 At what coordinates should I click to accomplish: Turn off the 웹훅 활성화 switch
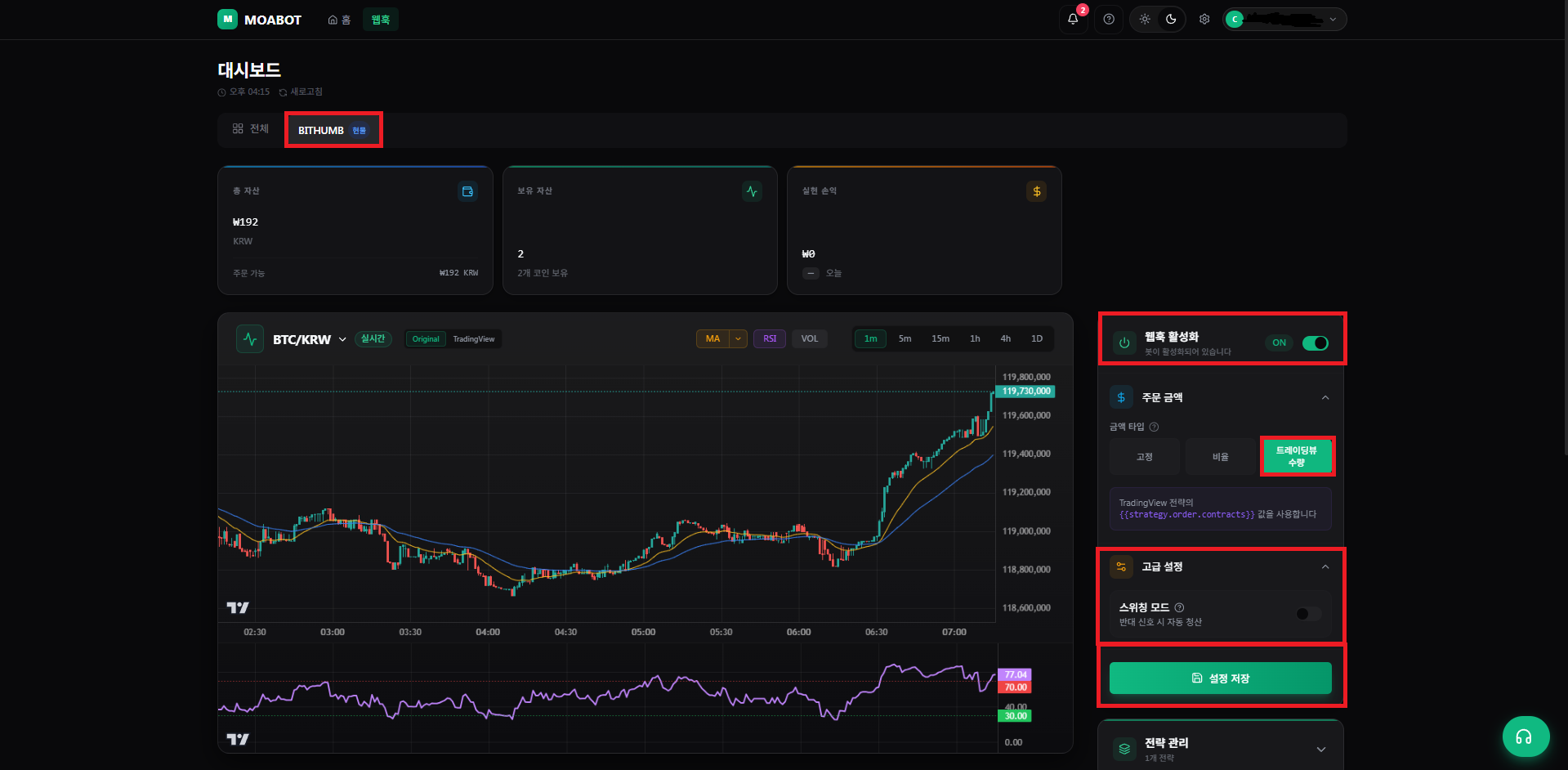coord(1315,343)
